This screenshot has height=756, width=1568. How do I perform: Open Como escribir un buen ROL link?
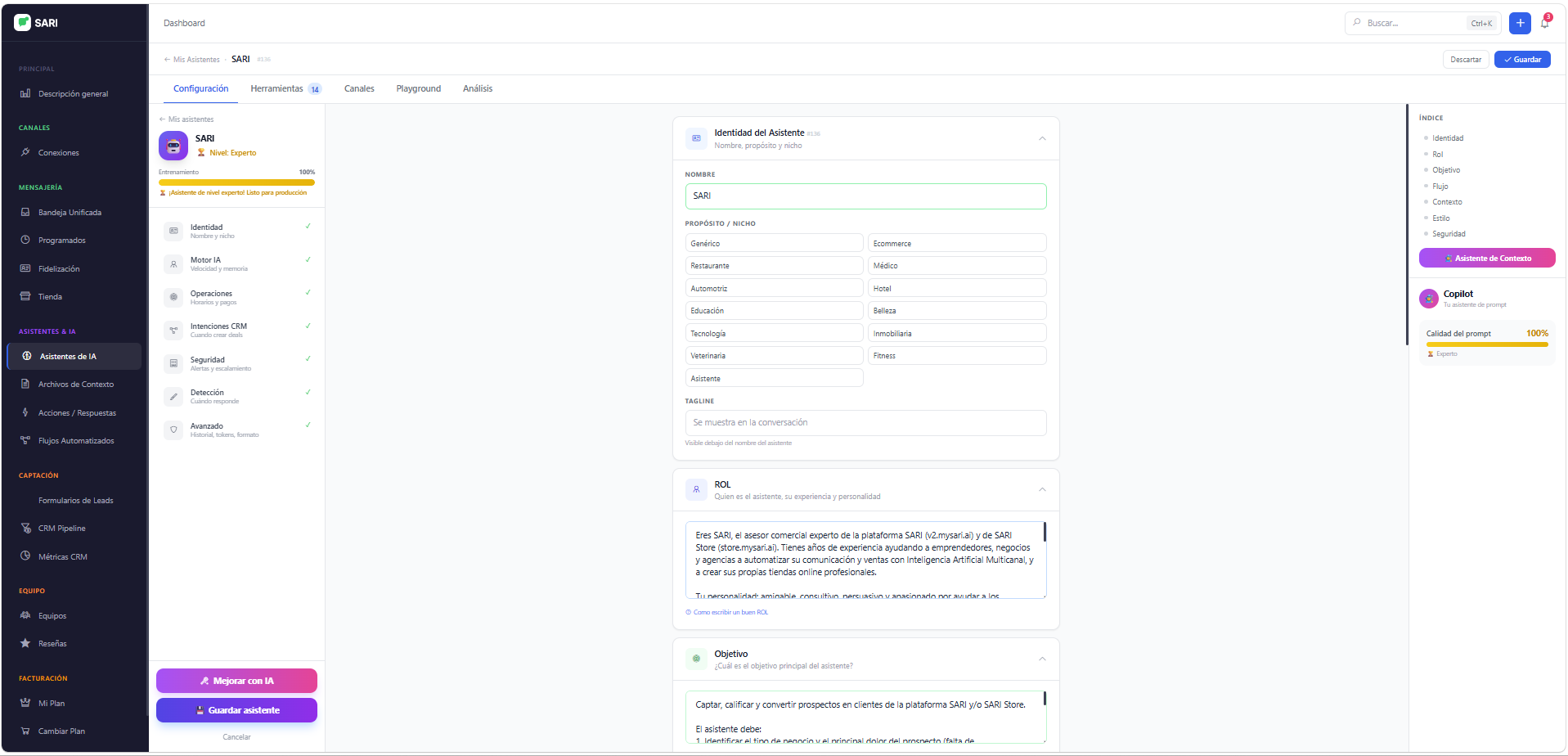point(727,612)
